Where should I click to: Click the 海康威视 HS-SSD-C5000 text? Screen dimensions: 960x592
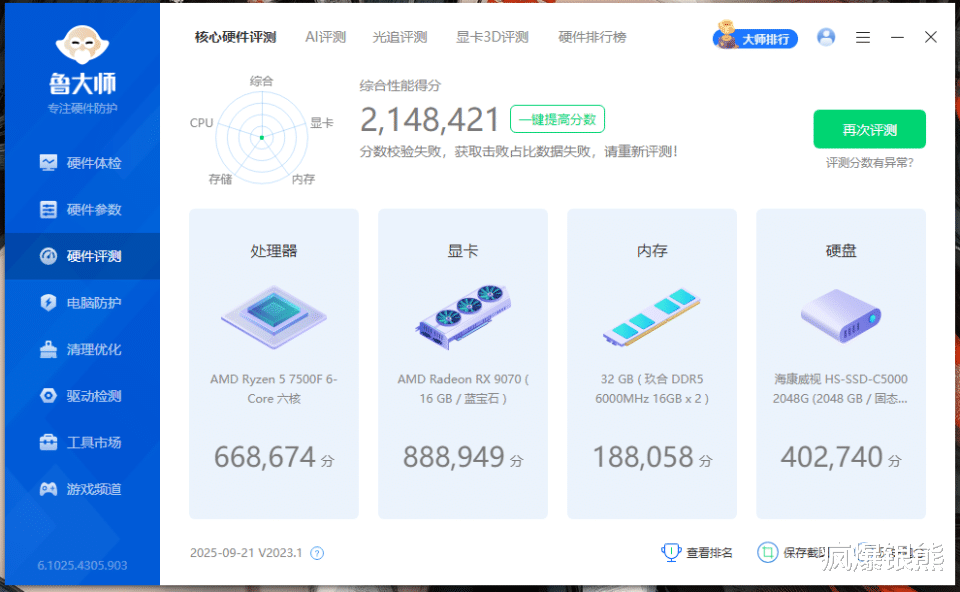[x=841, y=389]
